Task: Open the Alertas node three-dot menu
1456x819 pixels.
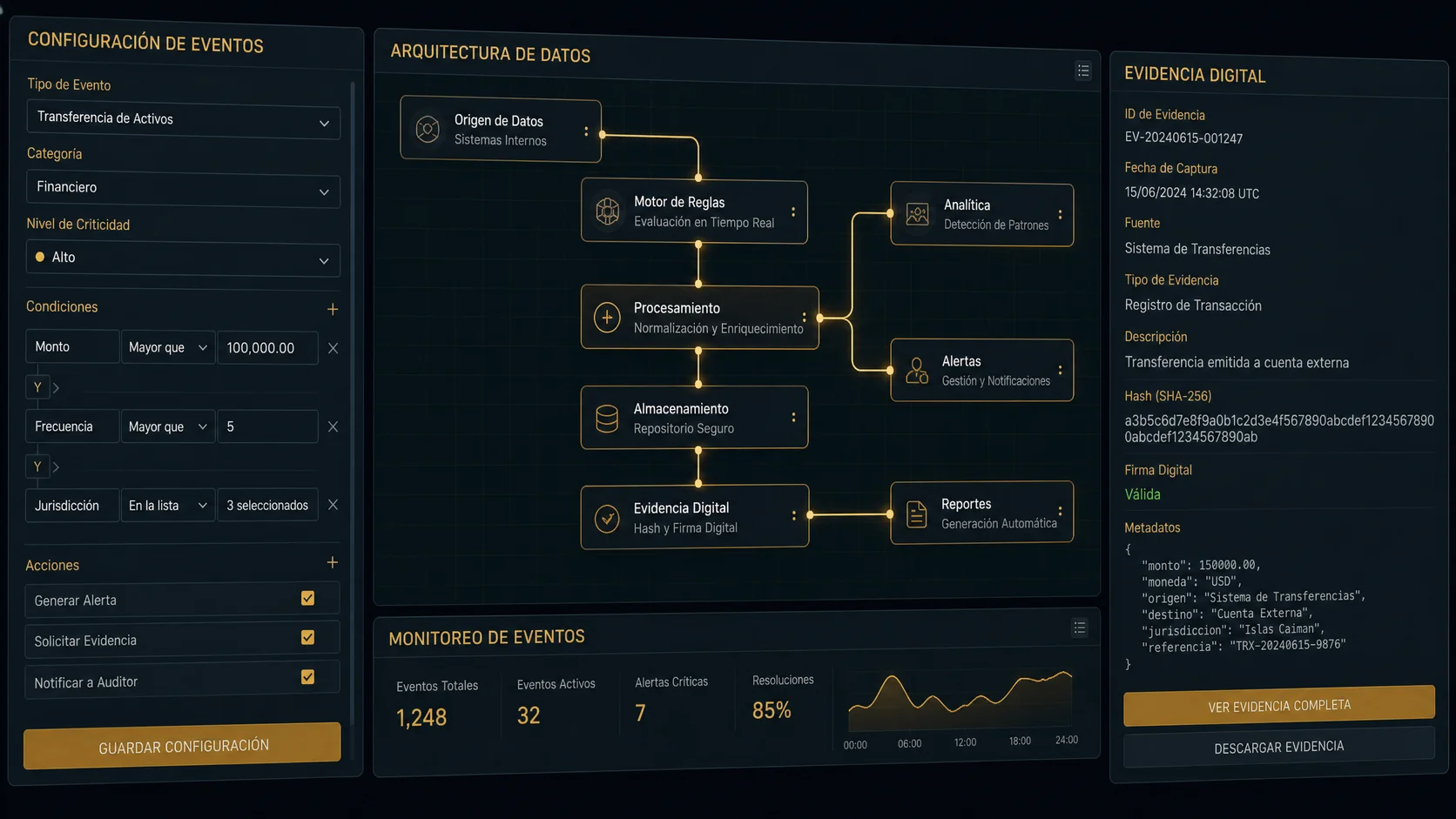Action: tap(1060, 370)
